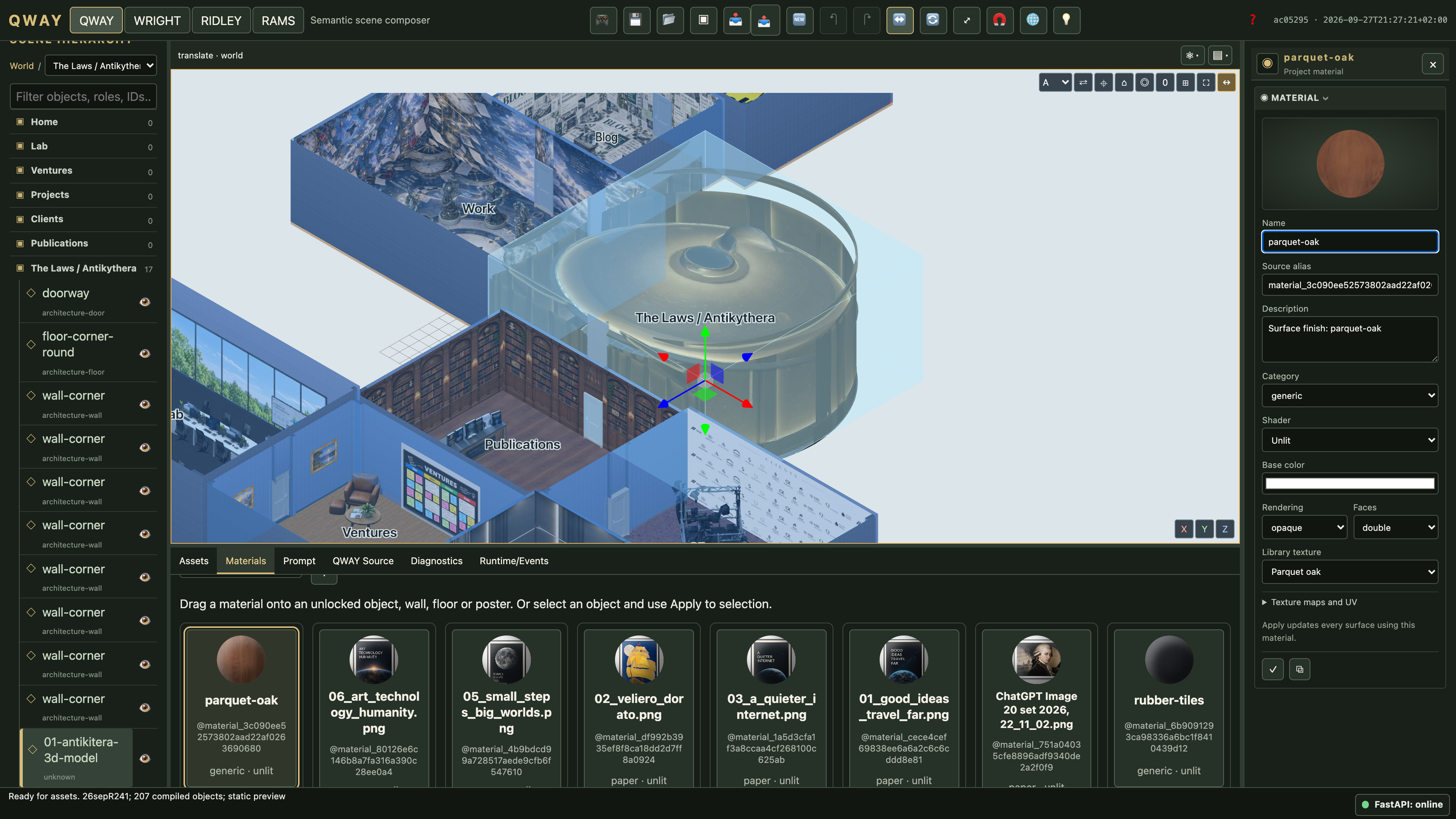Viewport: 1456px width, 819px height.
Task: Click the globe icon in toolbar
Action: 1033,20
